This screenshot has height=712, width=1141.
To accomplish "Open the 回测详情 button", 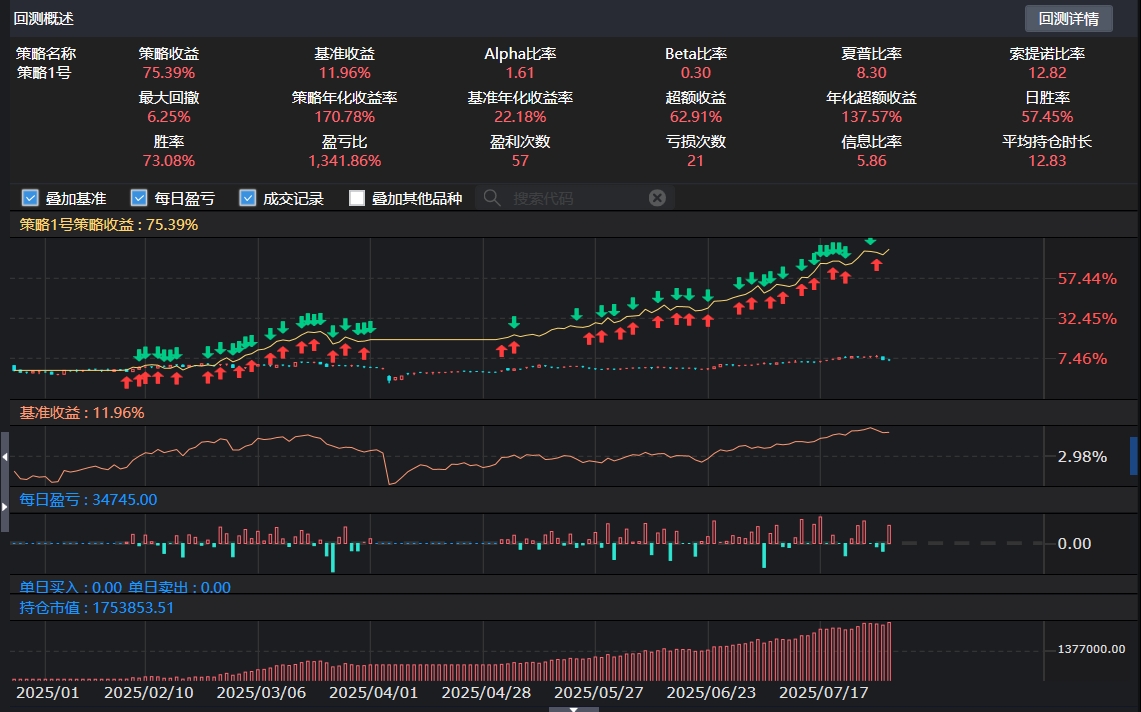I will tap(1070, 18).
